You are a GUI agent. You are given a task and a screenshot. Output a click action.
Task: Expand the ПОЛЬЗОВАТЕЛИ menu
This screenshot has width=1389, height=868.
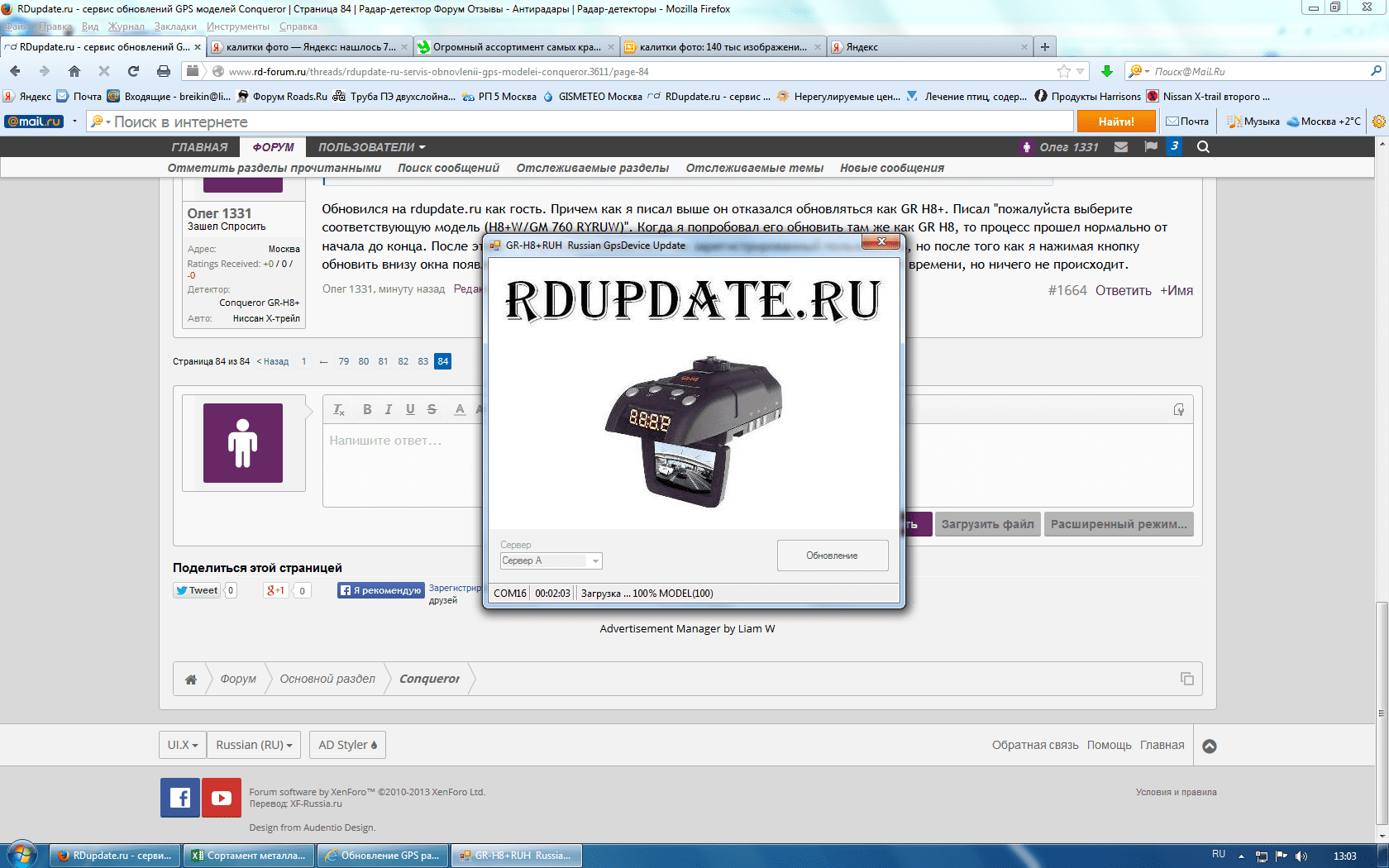pos(371,147)
